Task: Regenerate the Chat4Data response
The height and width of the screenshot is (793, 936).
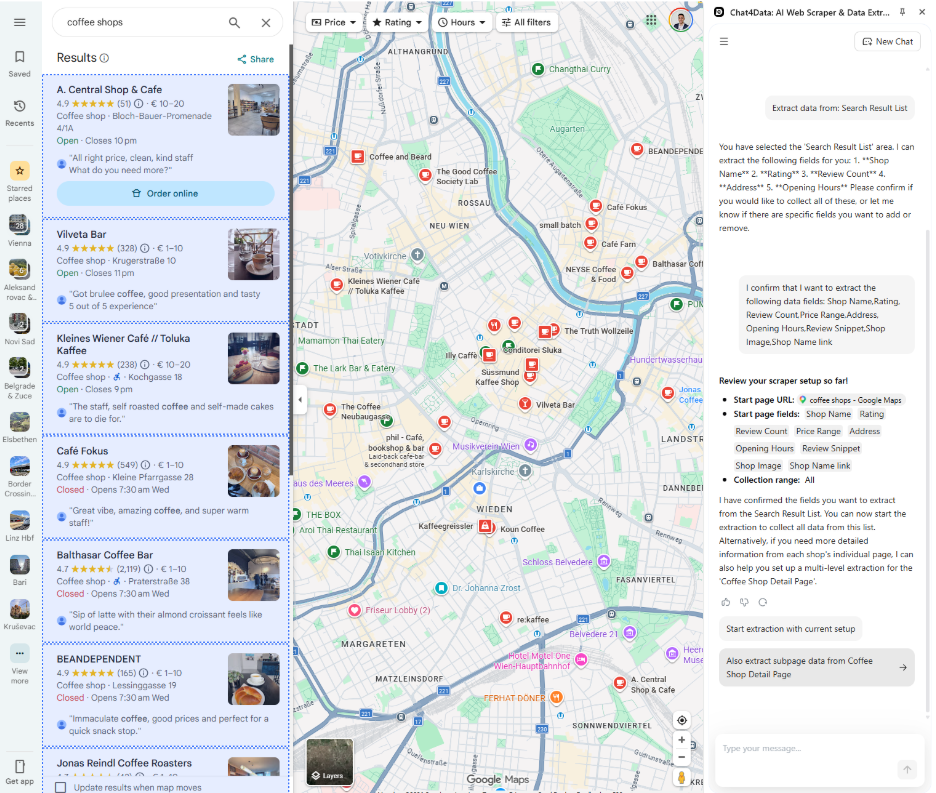Action: click(x=763, y=602)
